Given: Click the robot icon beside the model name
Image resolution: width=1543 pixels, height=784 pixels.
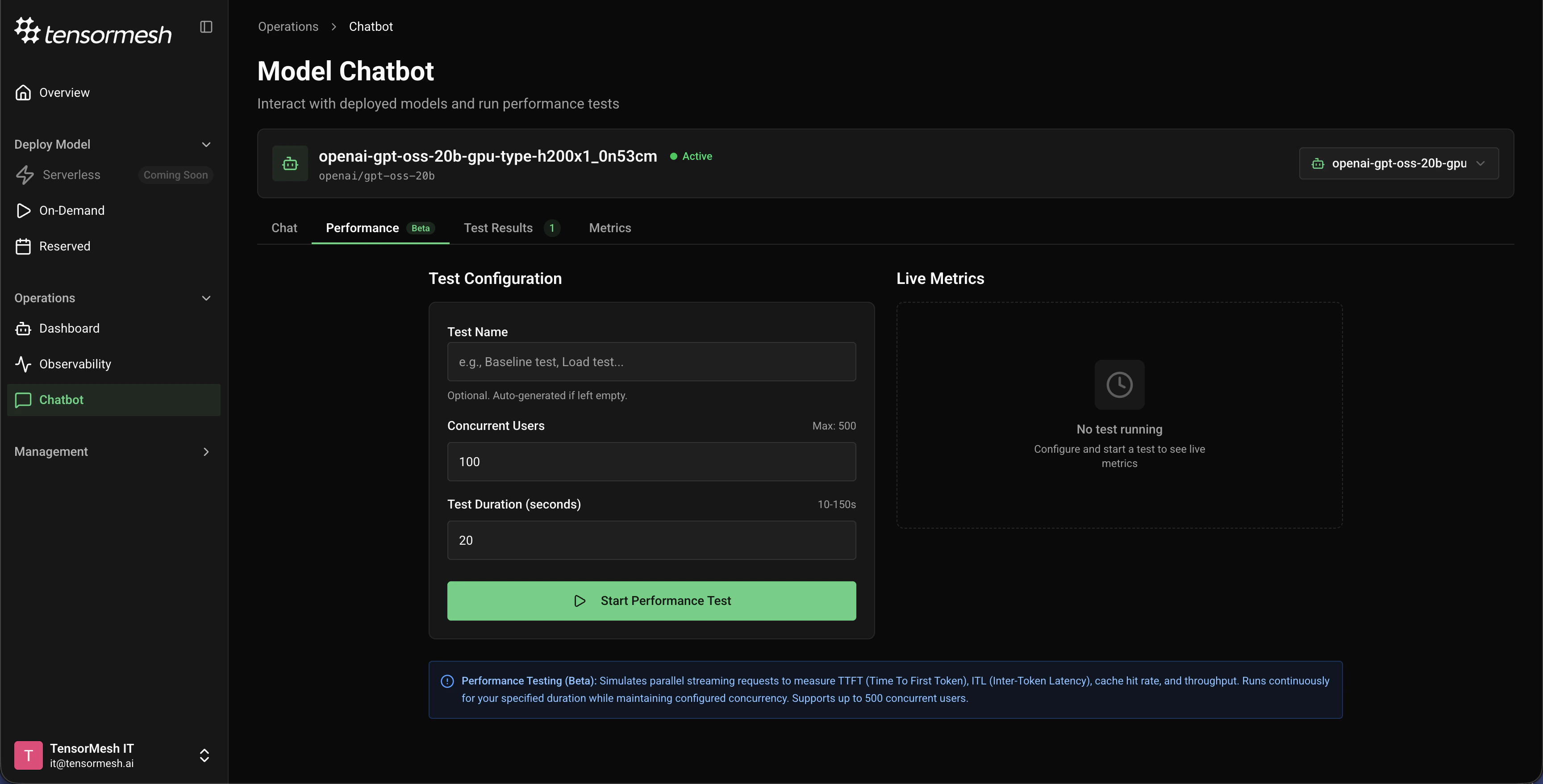Looking at the screenshot, I should pos(290,163).
